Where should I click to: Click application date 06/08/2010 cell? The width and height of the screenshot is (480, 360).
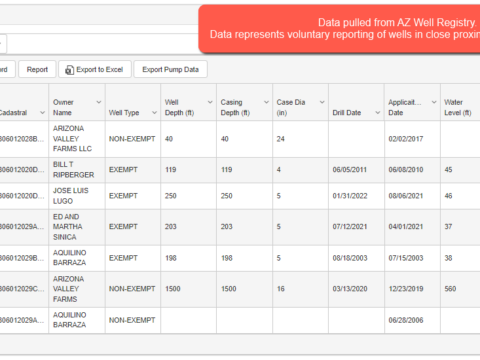point(412,170)
